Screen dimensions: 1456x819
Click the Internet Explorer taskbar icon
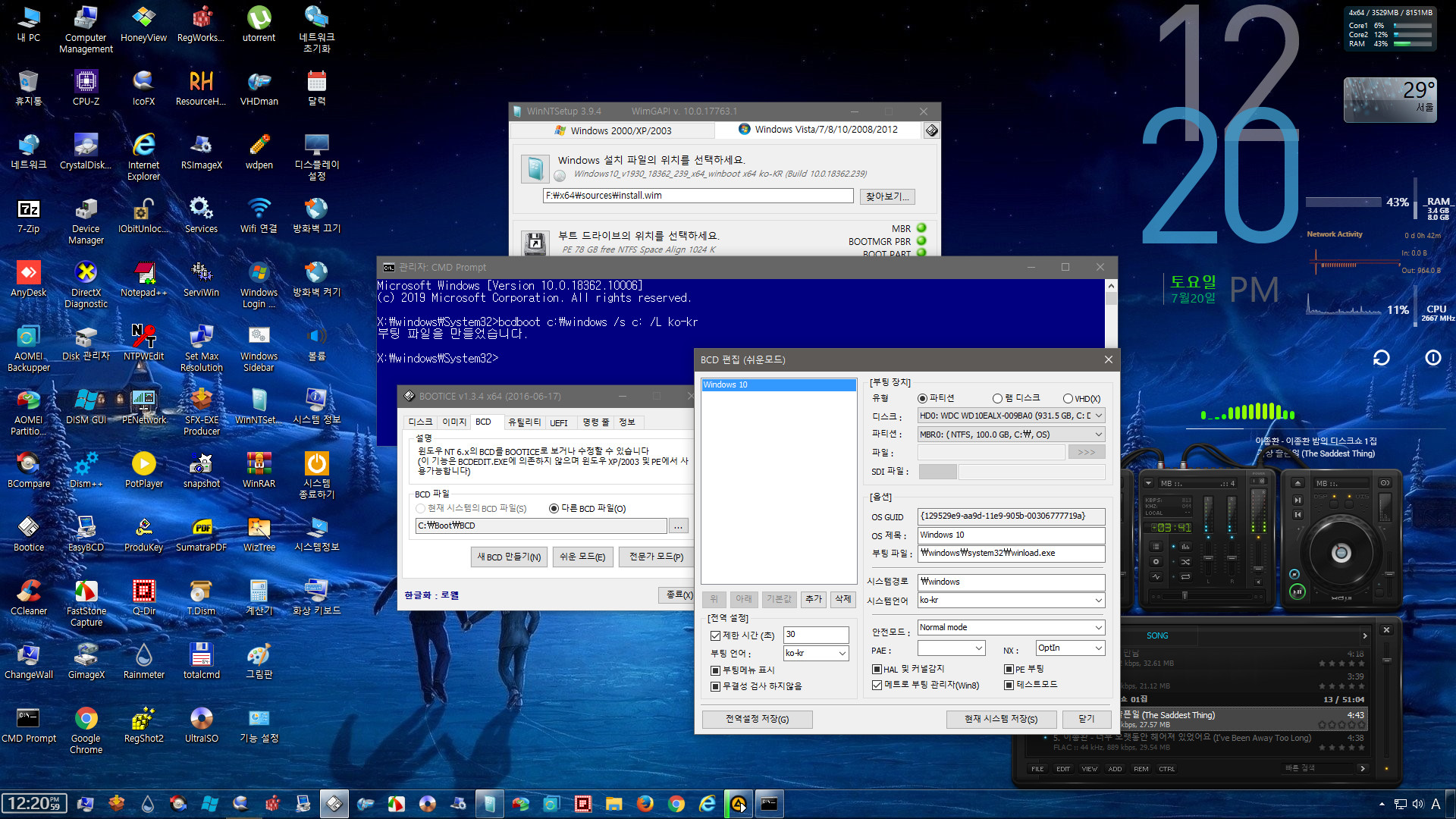tap(707, 804)
